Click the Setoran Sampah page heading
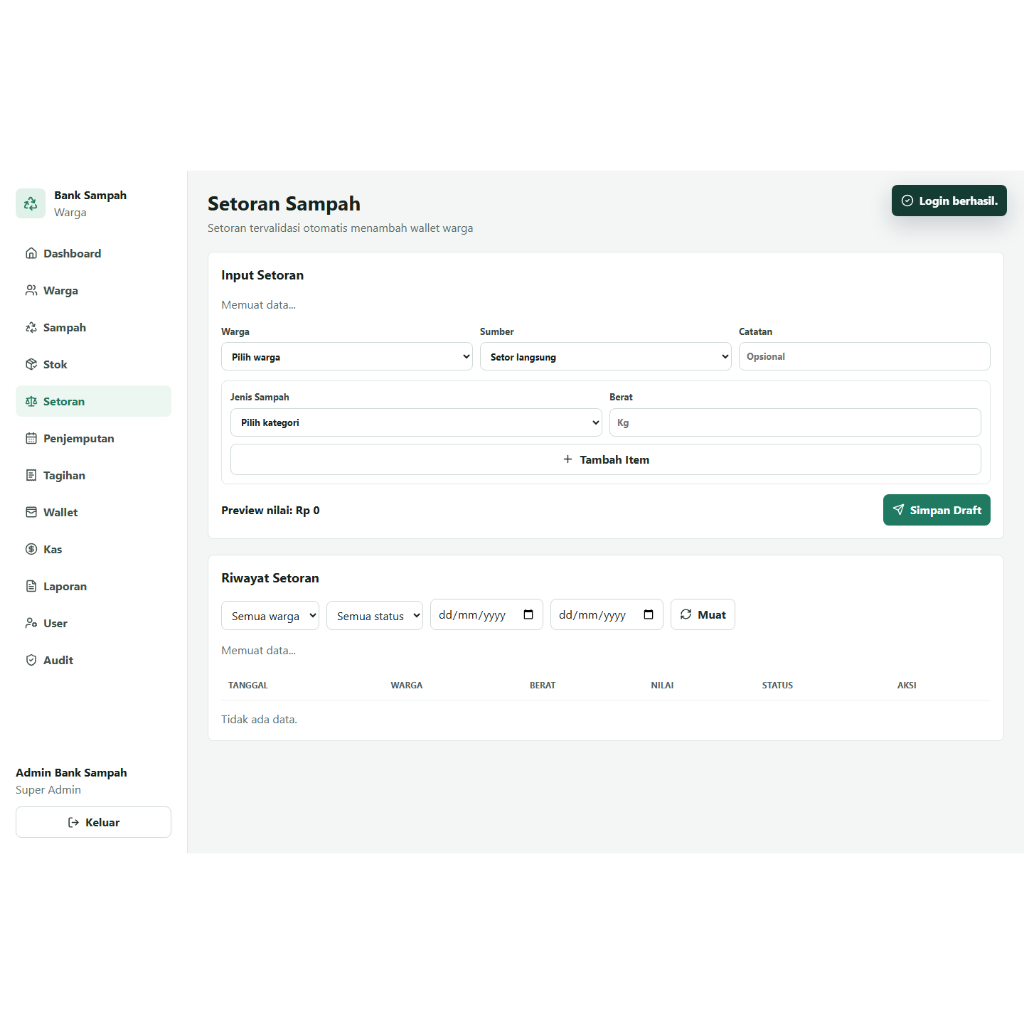 tap(283, 204)
